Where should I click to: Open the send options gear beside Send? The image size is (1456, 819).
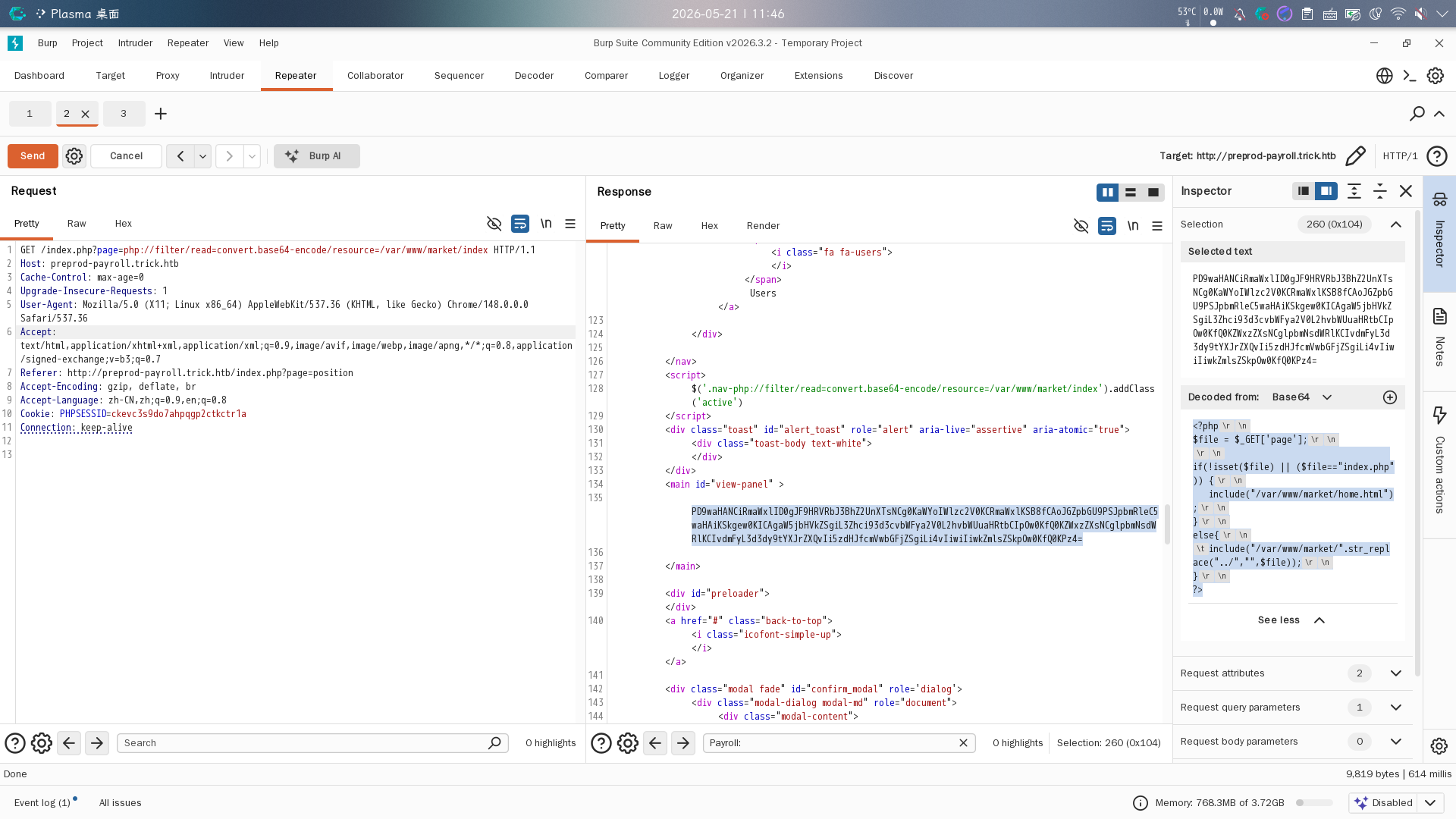(74, 156)
